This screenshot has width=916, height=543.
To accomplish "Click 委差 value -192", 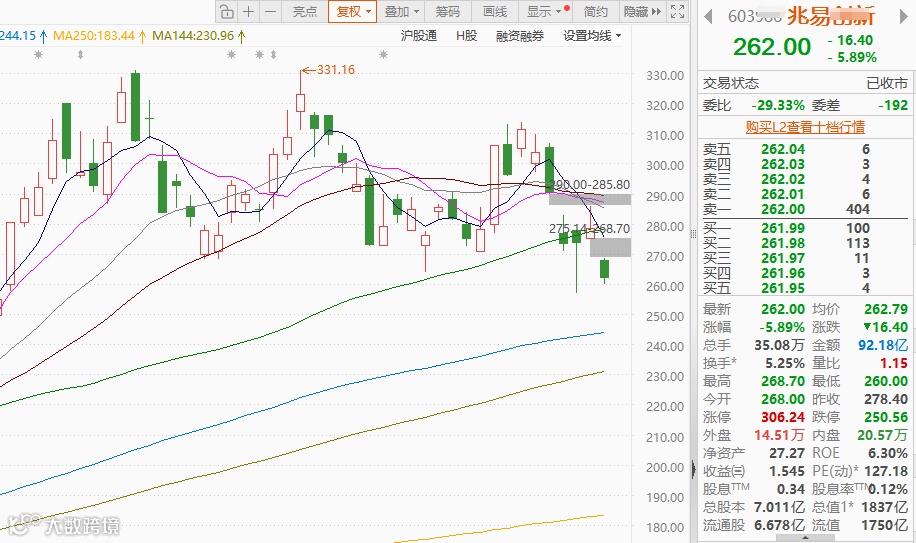I will click(x=893, y=106).
